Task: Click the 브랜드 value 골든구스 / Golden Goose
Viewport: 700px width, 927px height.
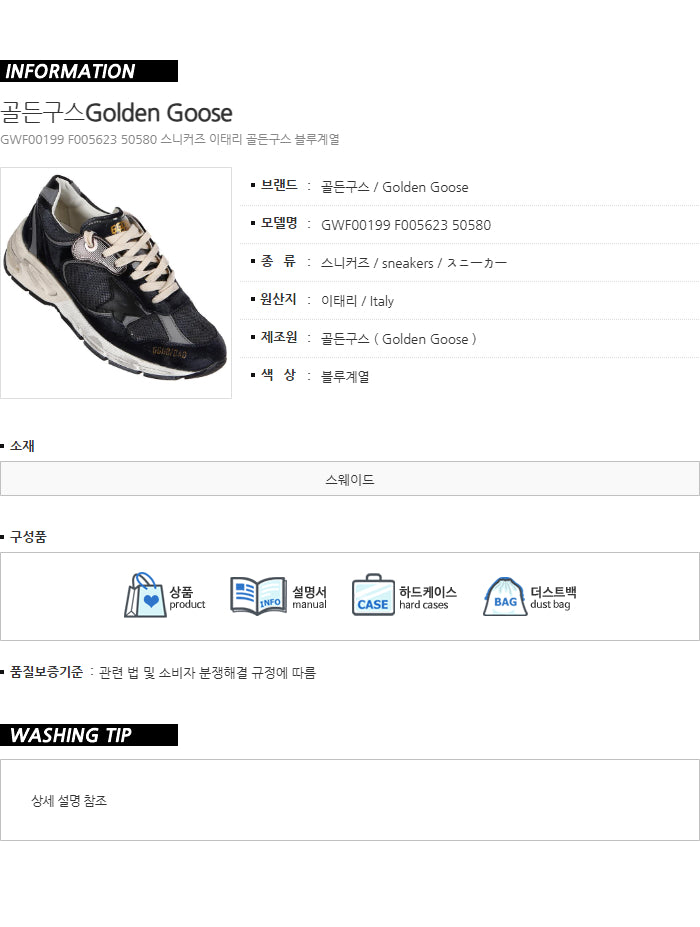Action: (x=394, y=187)
